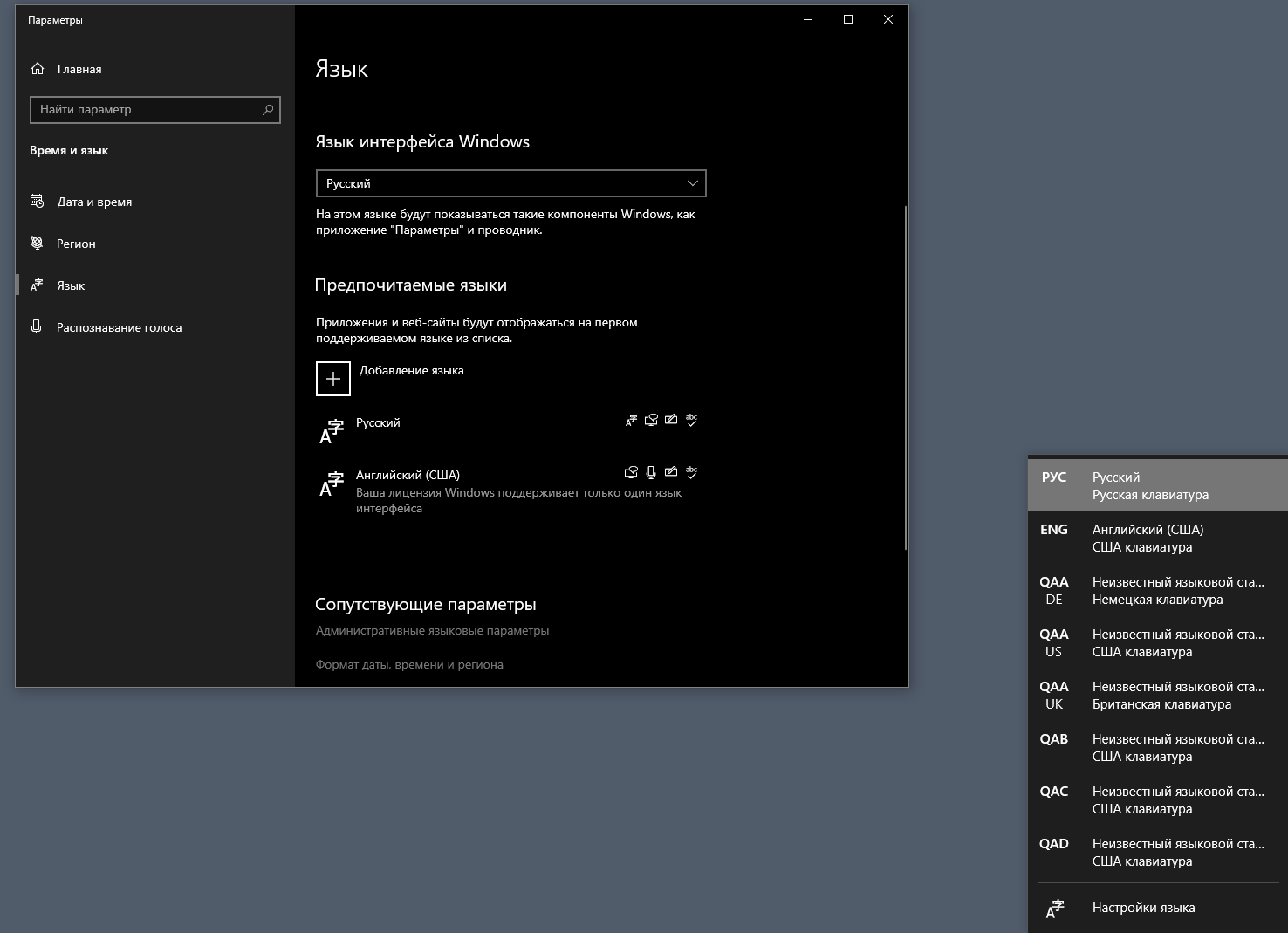Switch input to РУС Русская клавиатура
The height and width of the screenshot is (933, 1288).
tap(1158, 485)
